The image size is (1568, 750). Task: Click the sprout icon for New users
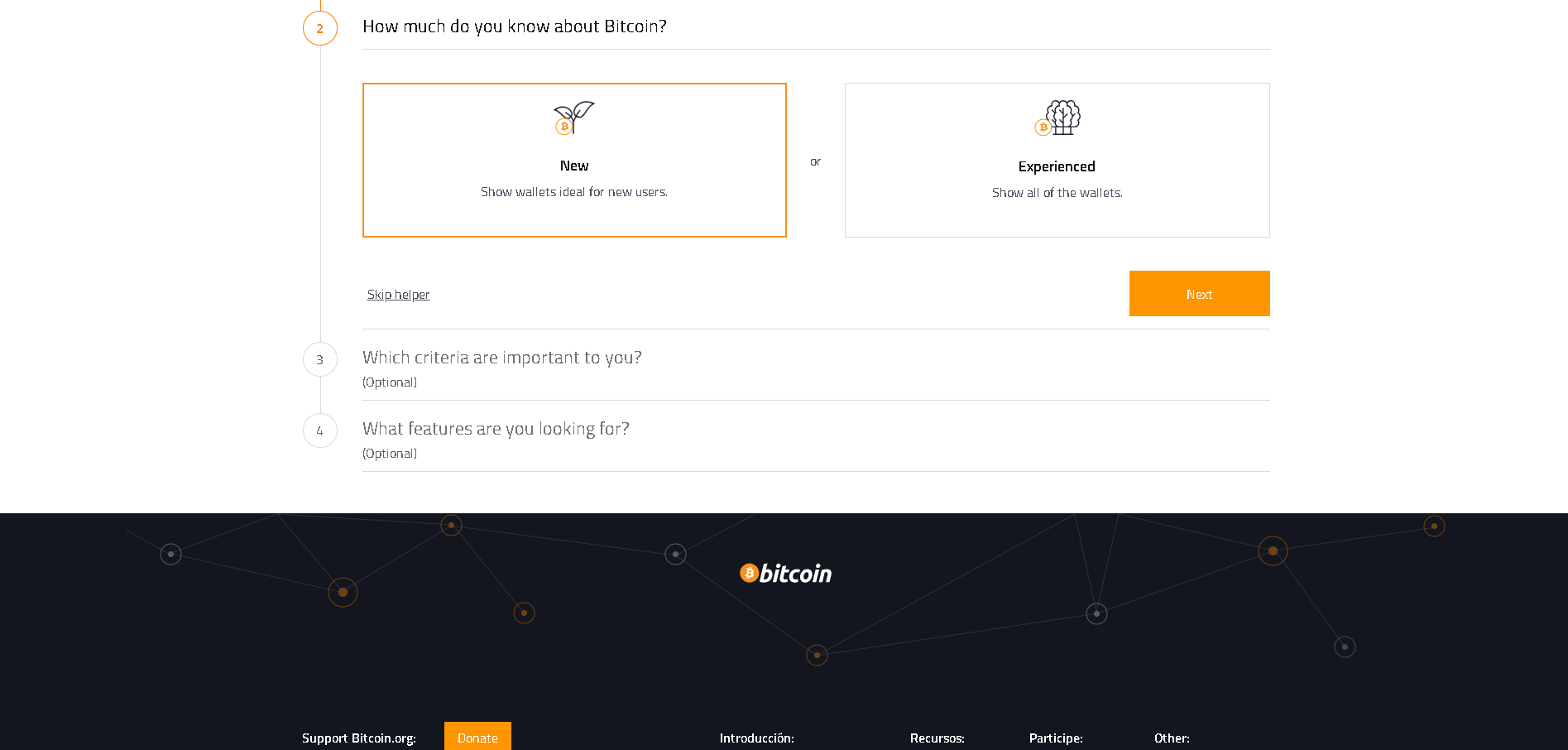(573, 118)
